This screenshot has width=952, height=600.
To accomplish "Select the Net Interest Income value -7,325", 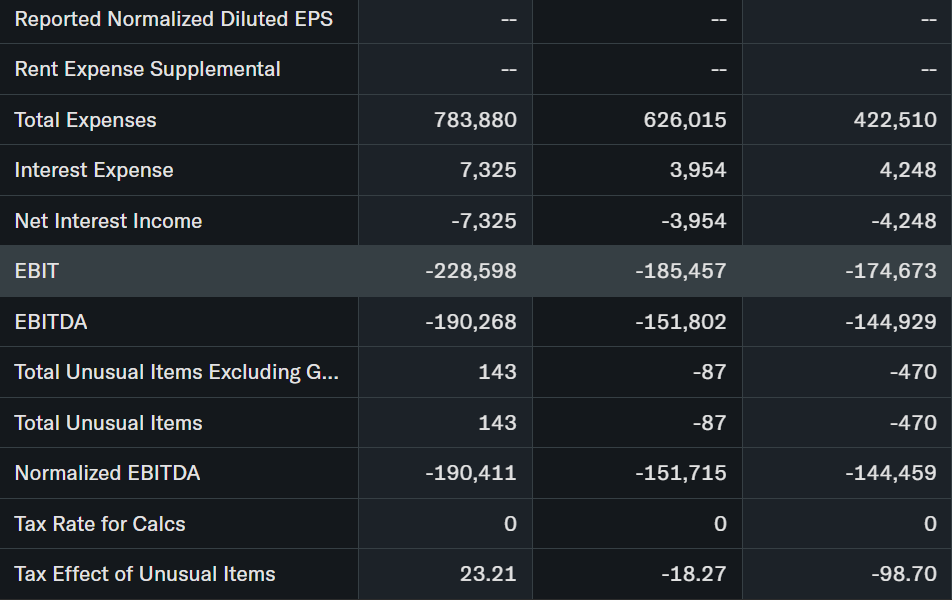I will pyautogui.click(x=483, y=221).
